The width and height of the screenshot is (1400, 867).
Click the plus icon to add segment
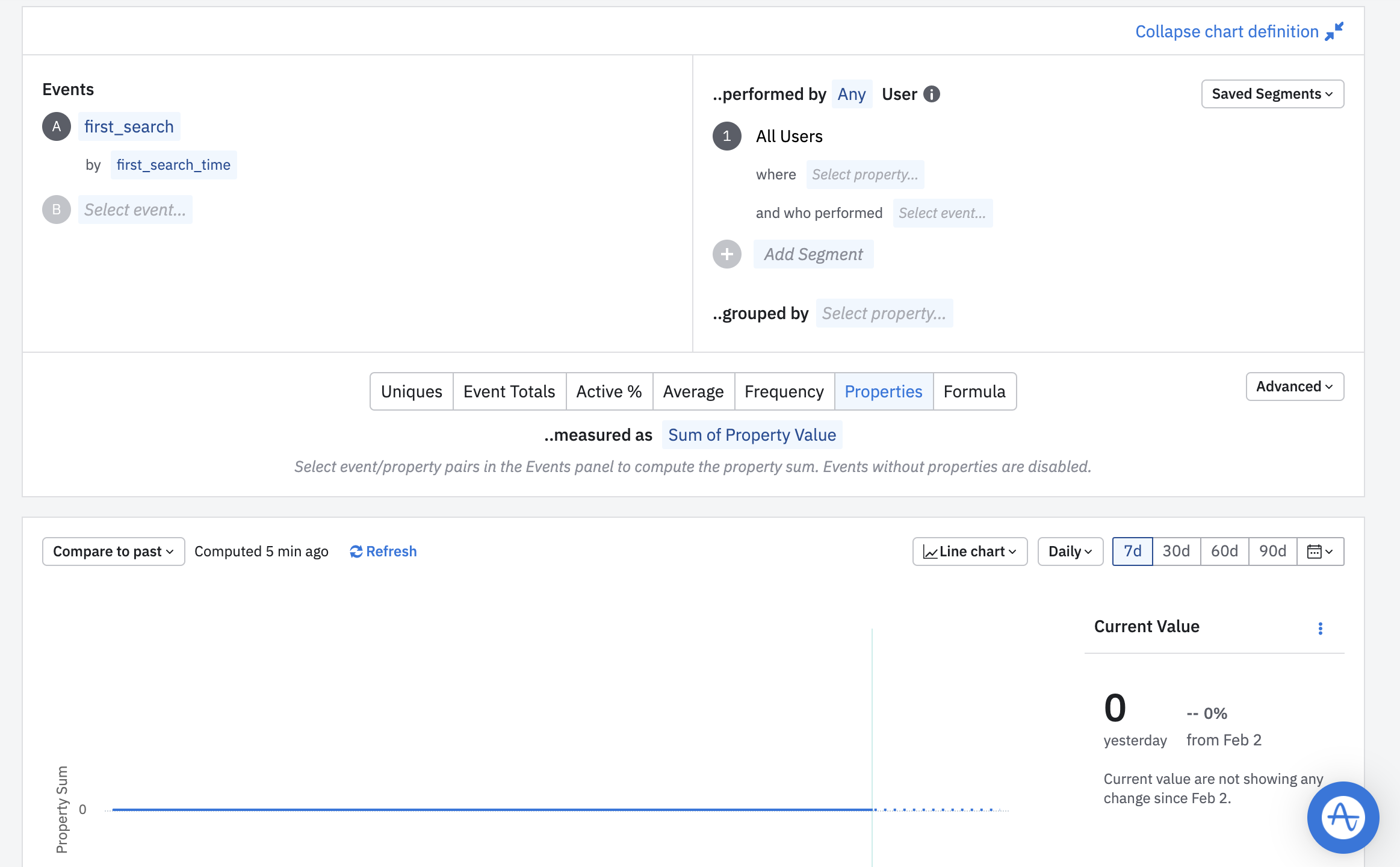coord(726,254)
